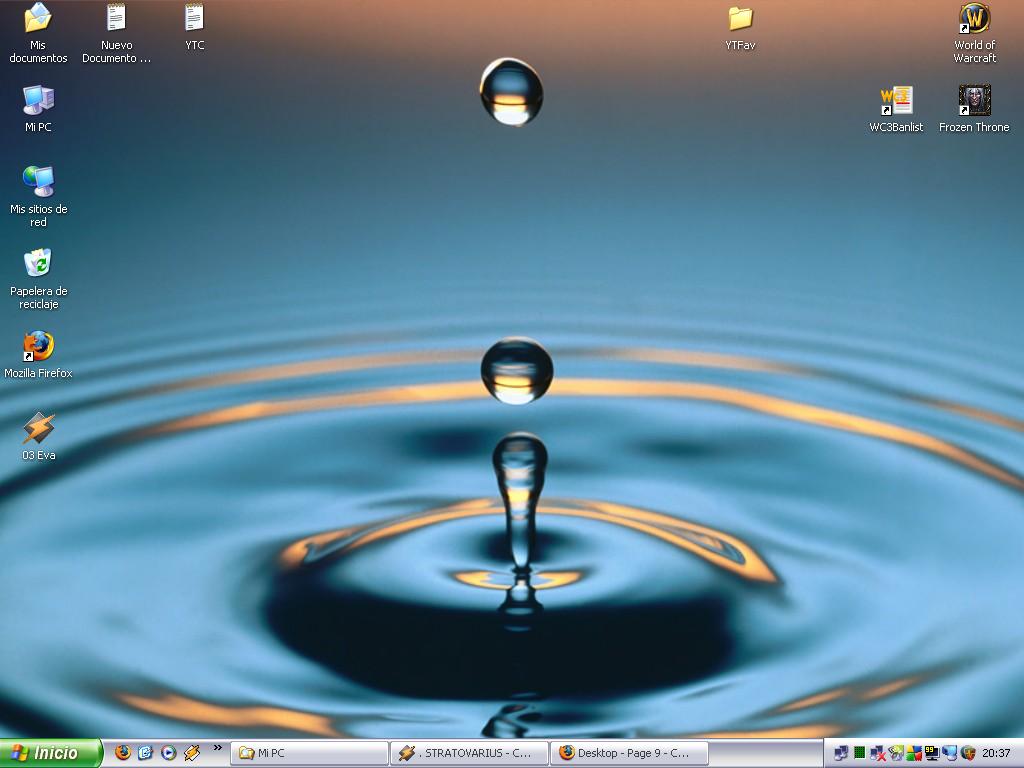Viewport: 1024px width, 768px height.
Task: Launch Winamp from the Quick Launch bar
Action: (191, 753)
